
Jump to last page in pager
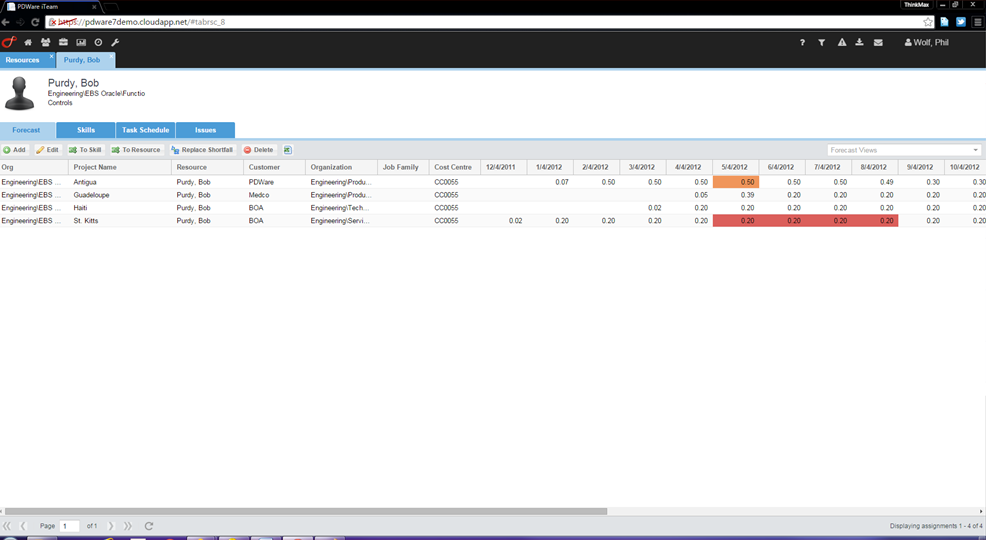coord(128,526)
